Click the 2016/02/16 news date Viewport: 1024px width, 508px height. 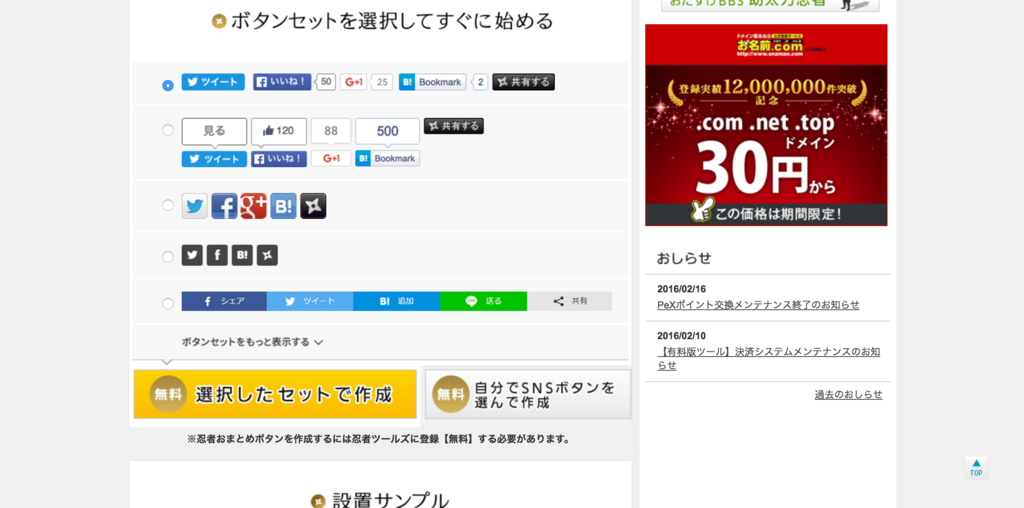point(681,289)
